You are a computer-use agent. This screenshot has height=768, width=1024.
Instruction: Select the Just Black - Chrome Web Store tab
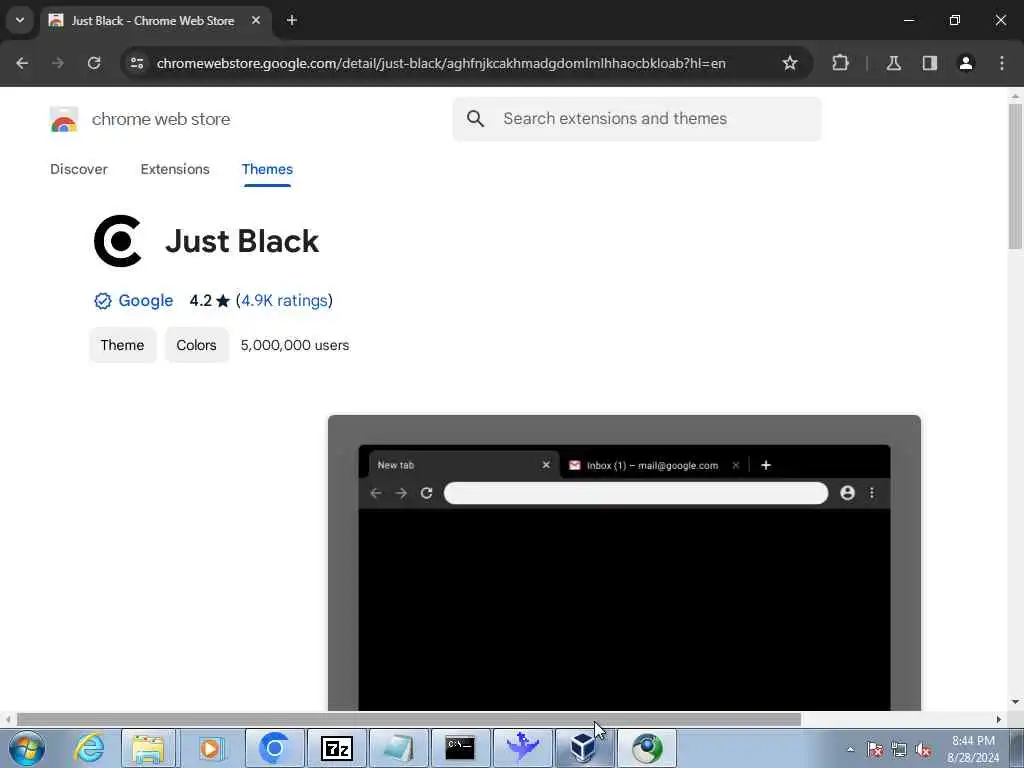point(155,21)
